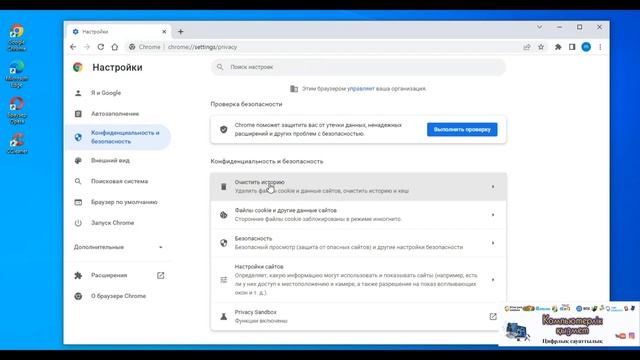Open О браузере Chrome page
The height and width of the screenshot is (360, 640).
(118, 296)
